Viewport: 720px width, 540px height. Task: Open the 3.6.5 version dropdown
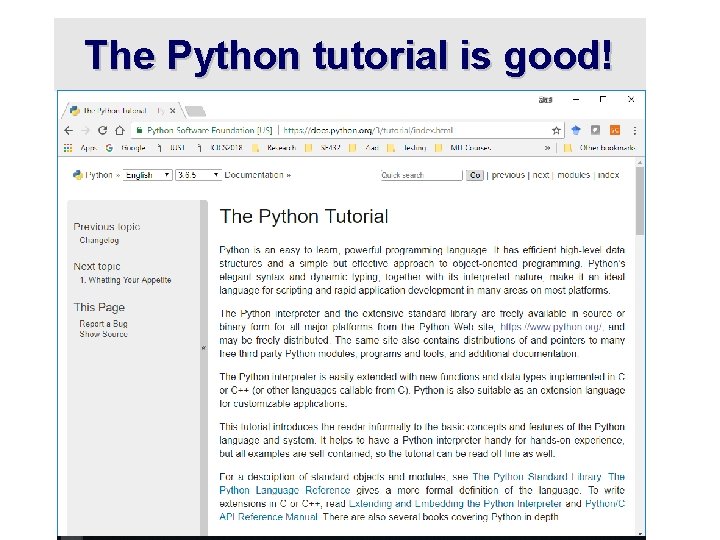tap(198, 175)
